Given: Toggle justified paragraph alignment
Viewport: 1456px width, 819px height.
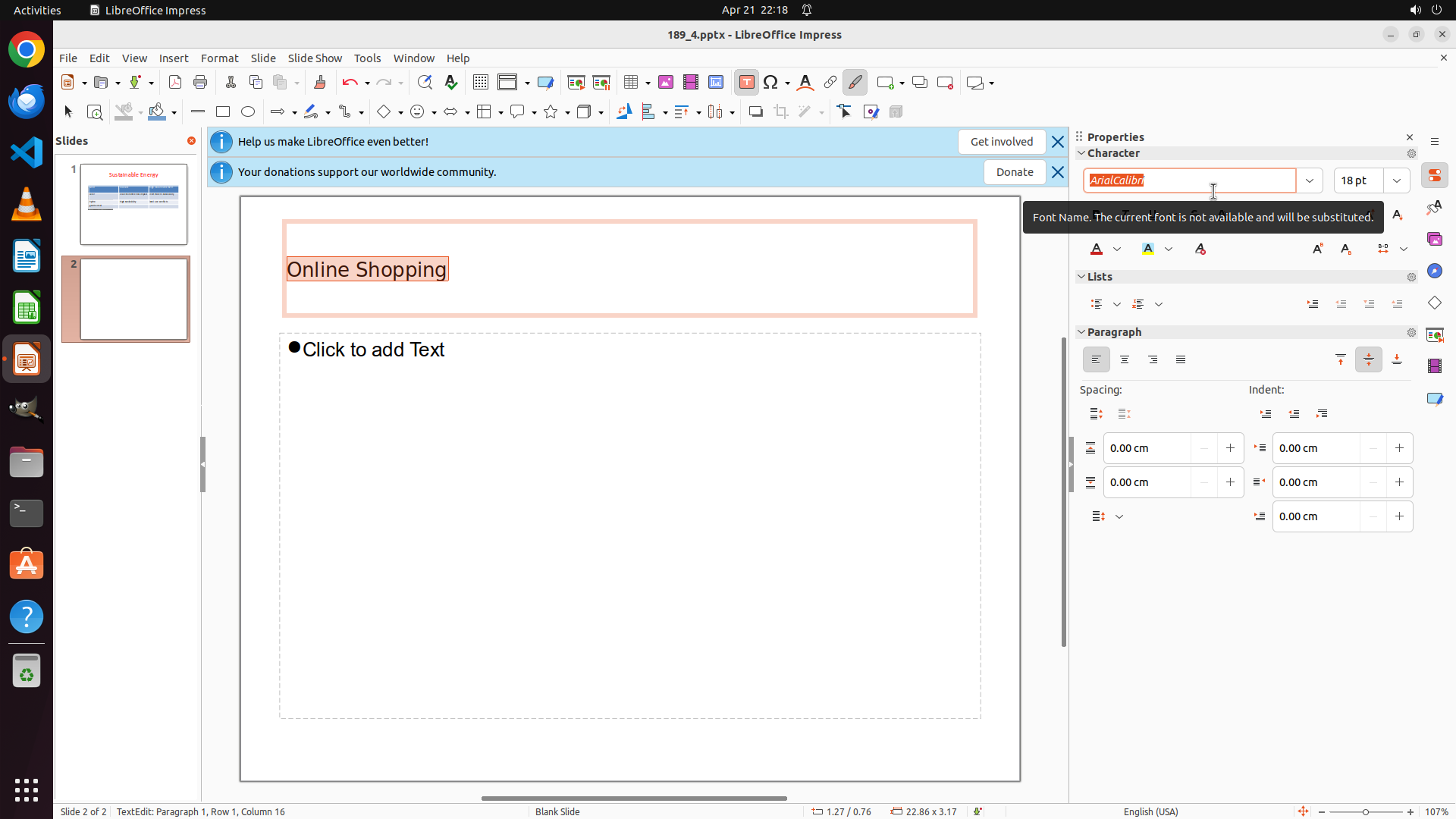Looking at the screenshot, I should click(1181, 360).
